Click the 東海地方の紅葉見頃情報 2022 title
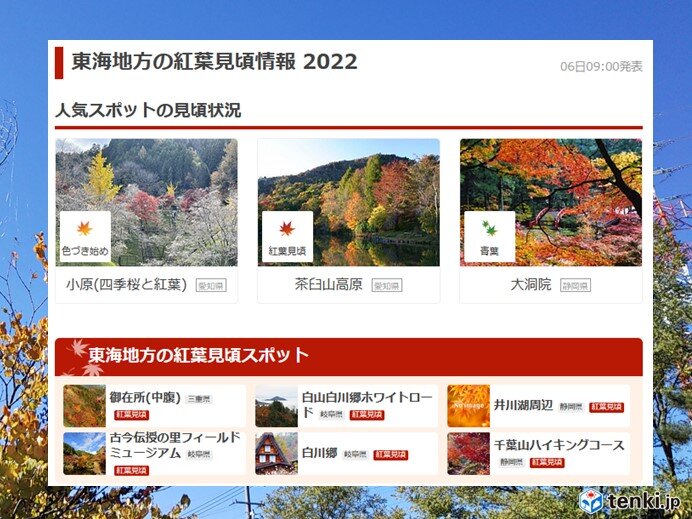This screenshot has height=519, width=692. (214, 61)
